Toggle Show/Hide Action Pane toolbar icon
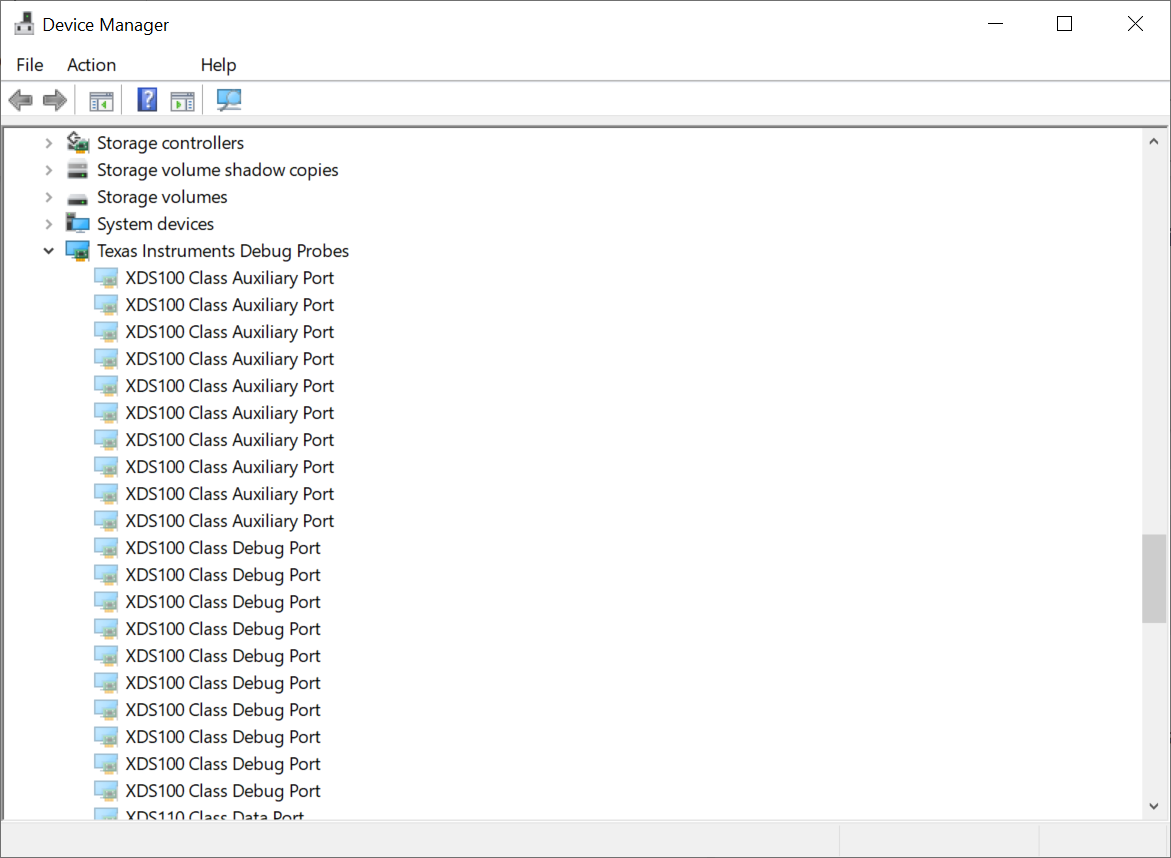The height and width of the screenshot is (858, 1171). coord(182,100)
